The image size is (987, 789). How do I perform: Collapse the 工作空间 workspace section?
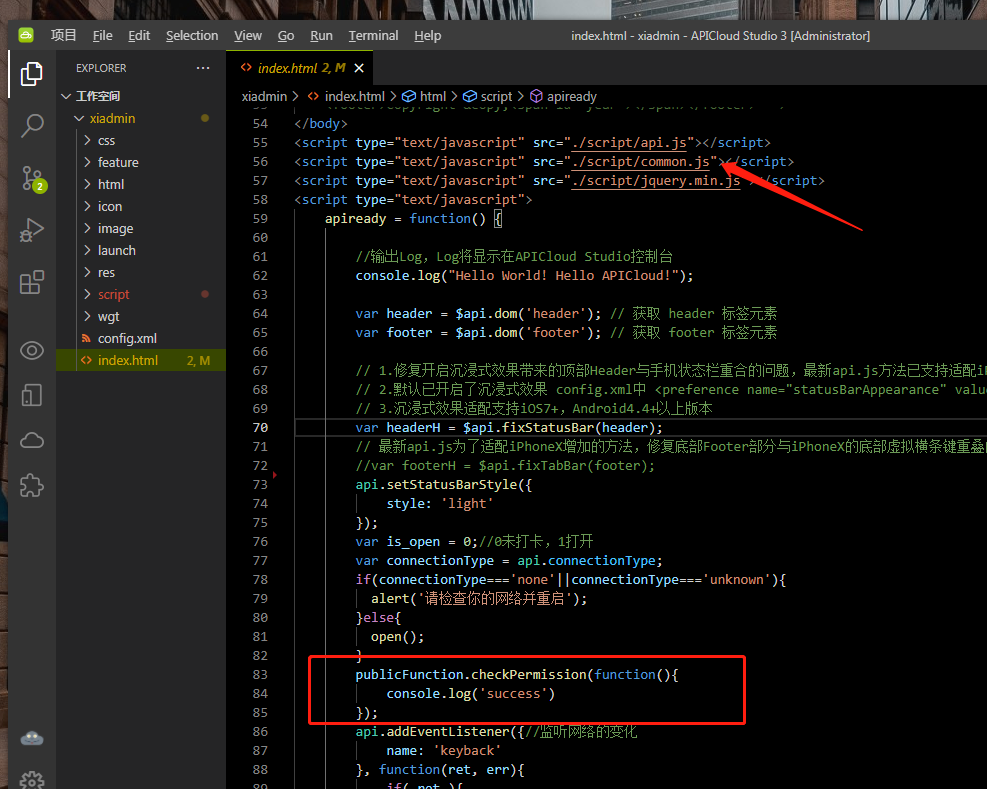pyautogui.click(x=97, y=96)
